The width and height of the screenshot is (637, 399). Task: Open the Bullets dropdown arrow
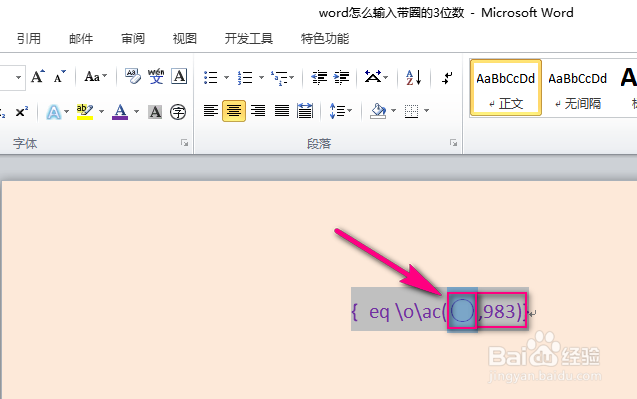click(x=226, y=77)
